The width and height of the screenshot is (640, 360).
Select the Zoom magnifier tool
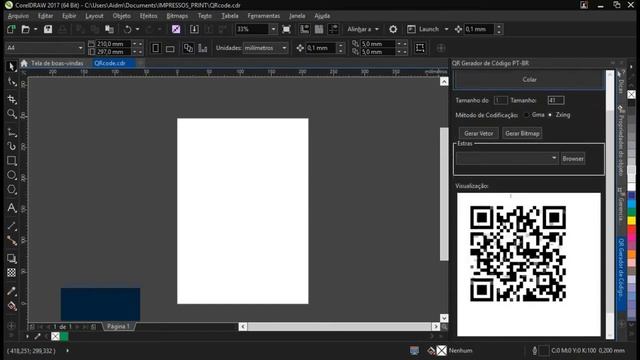point(11,114)
